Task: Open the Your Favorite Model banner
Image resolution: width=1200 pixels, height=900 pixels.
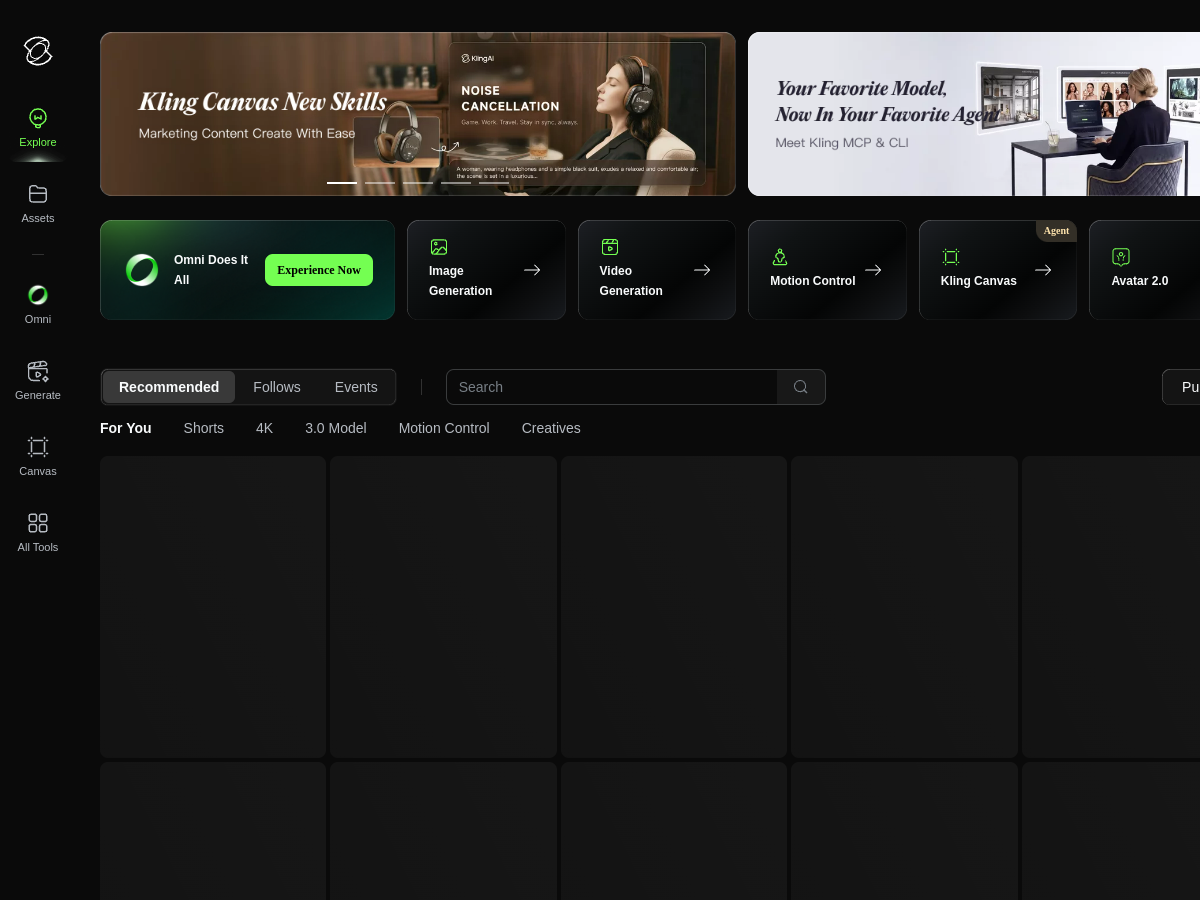Action: pos(974,114)
